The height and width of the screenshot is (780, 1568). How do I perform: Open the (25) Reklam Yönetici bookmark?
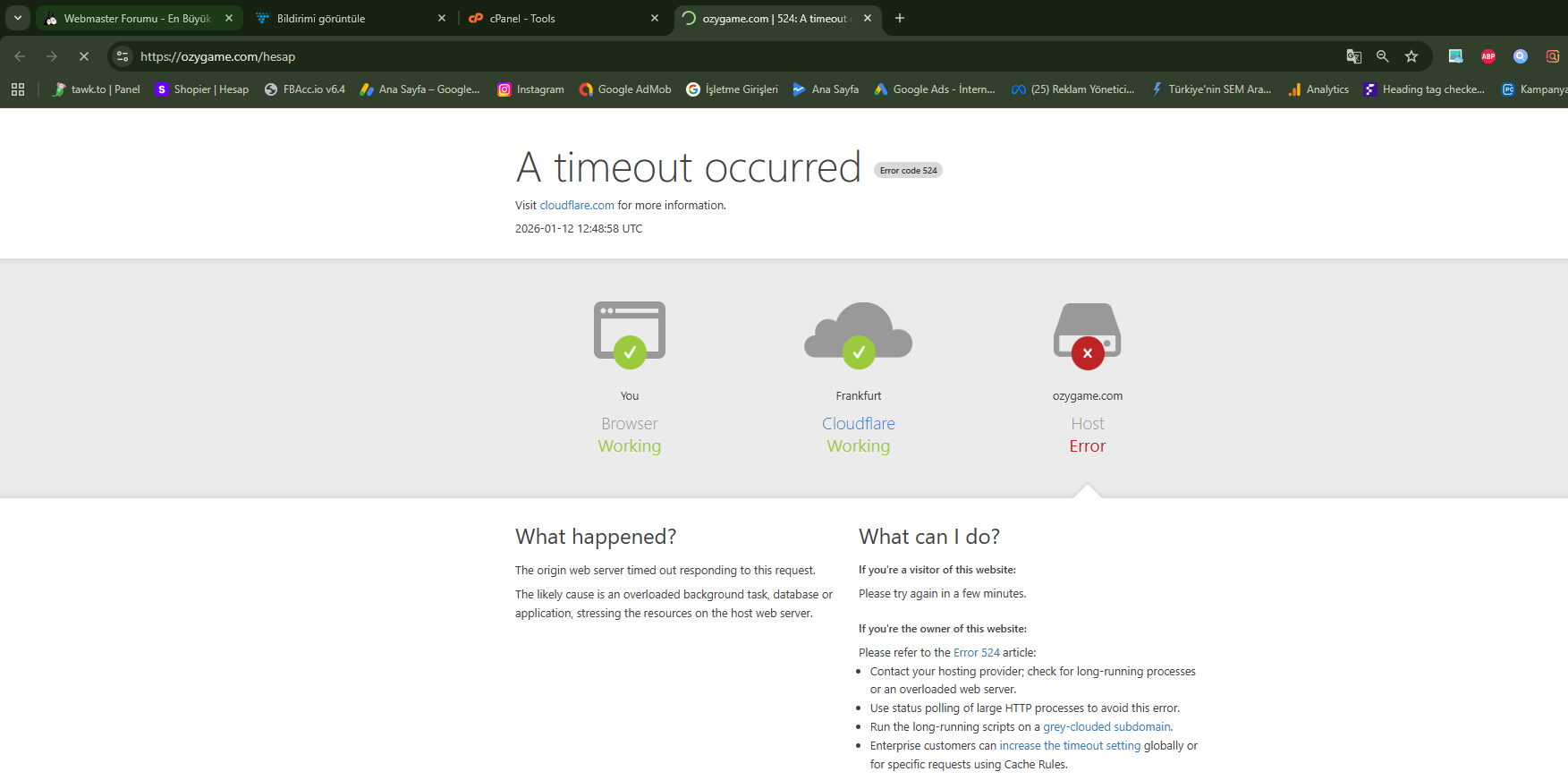point(1072,89)
